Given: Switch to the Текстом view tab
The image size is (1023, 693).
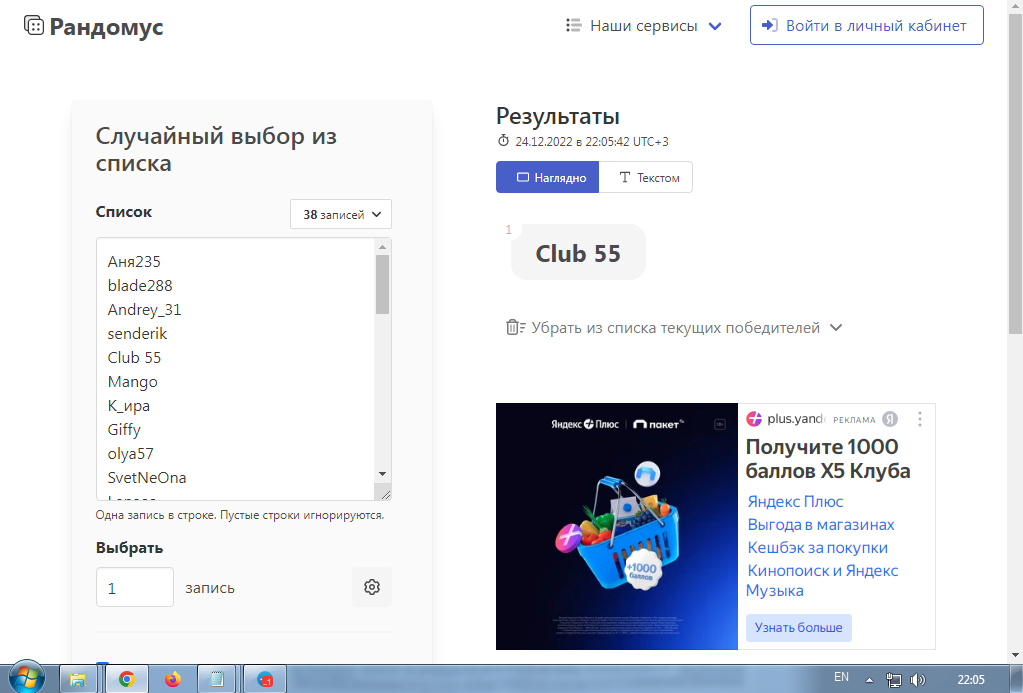Looking at the screenshot, I should pos(646,177).
